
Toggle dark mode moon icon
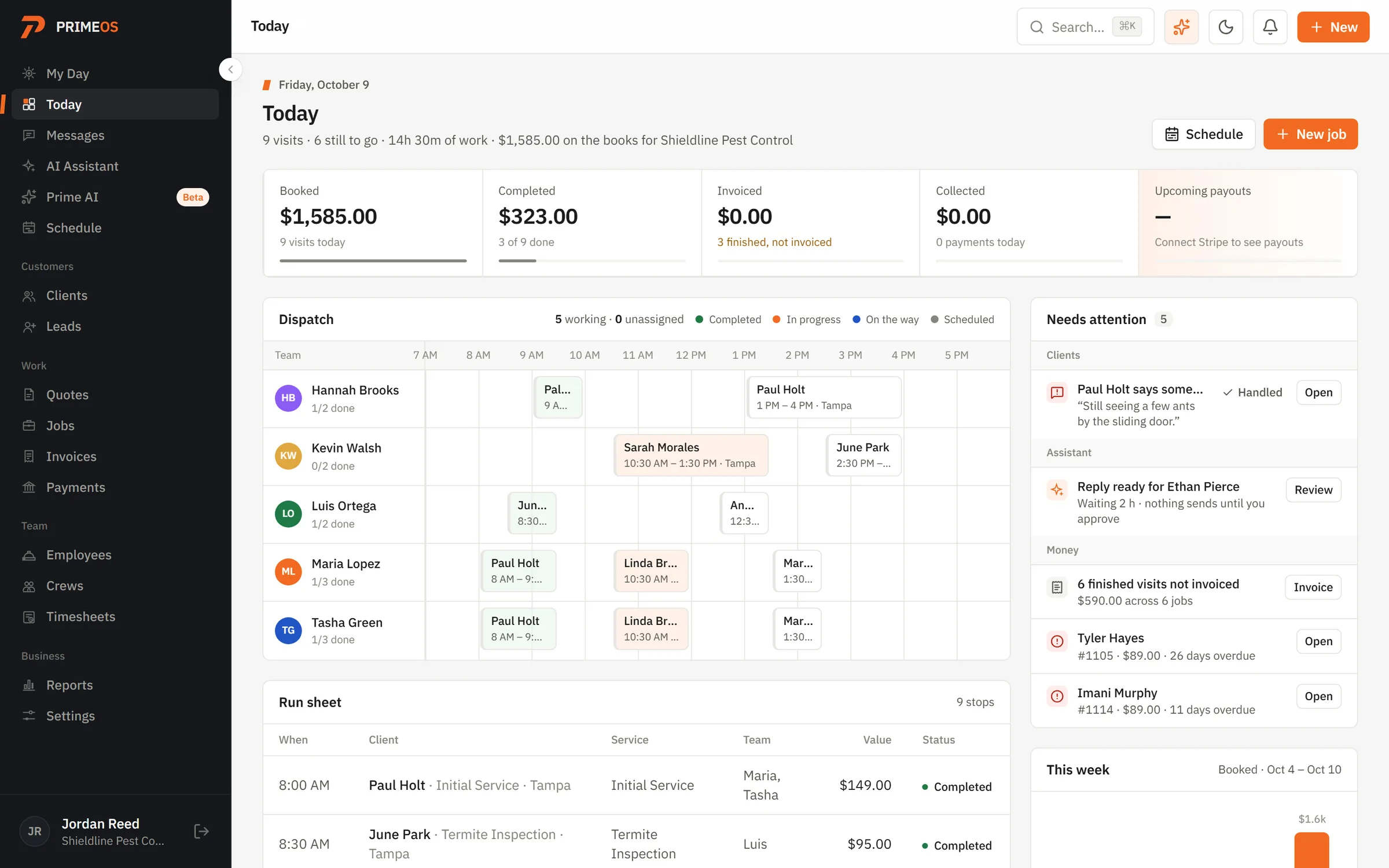tap(1226, 27)
